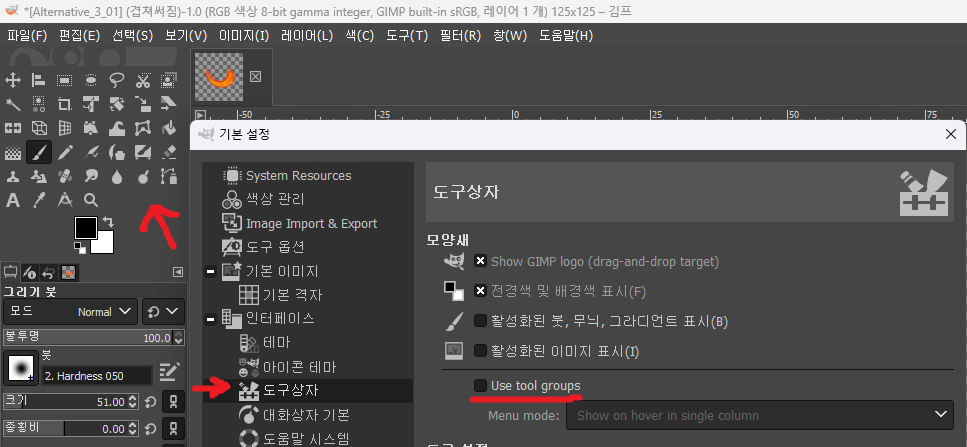Select the Scissors Select tool
The height and width of the screenshot is (447, 967).
point(142,80)
